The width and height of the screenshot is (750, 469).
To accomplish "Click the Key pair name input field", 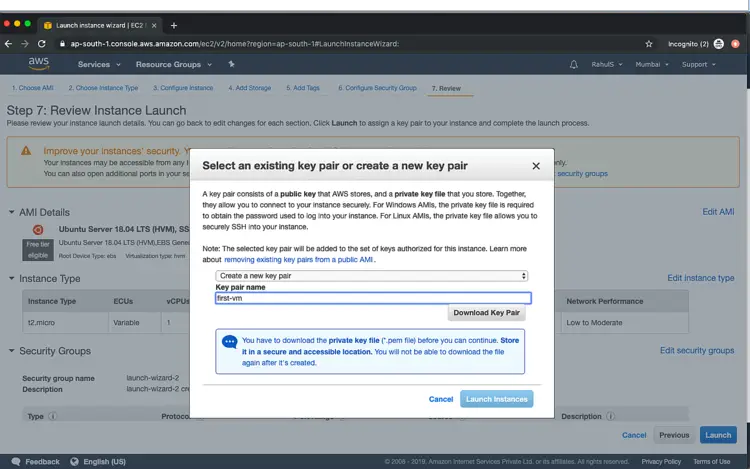I will pos(373,298).
